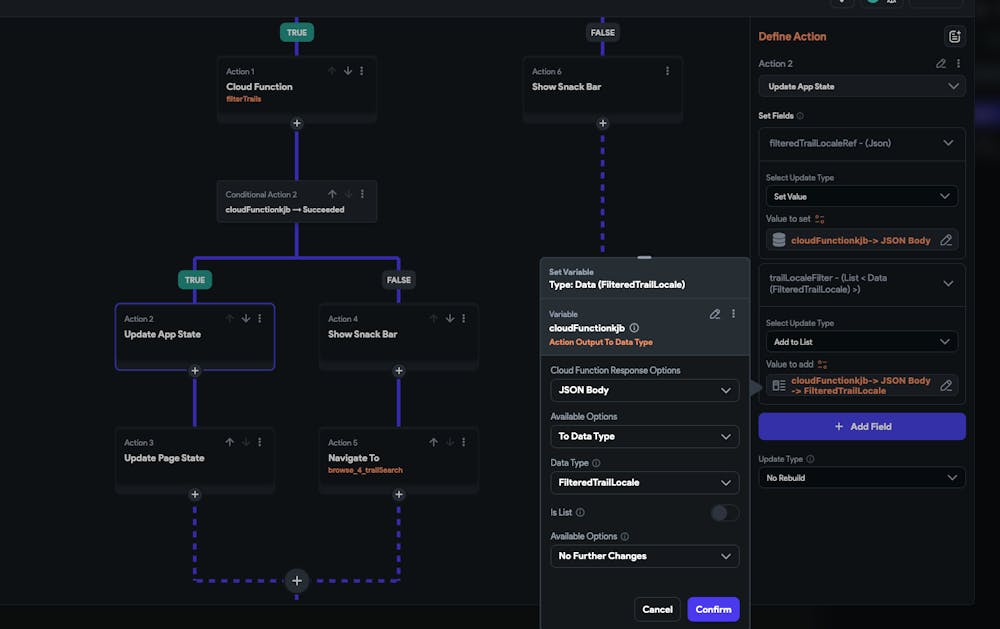This screenshot has height=629, width=1000.
Task: Click the JSON Body FilteredTrailLocale value to add field
Action: point(862,385)
